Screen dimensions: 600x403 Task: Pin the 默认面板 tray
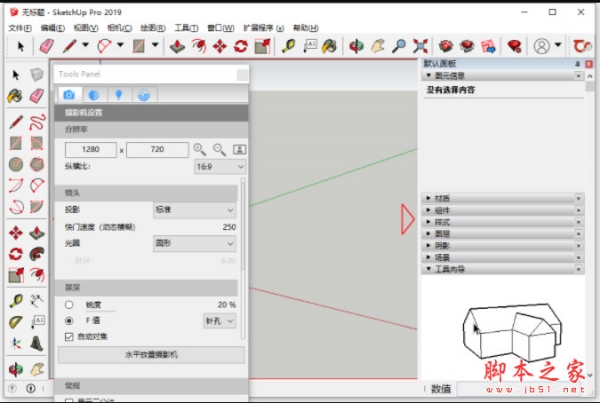point(577,64)
